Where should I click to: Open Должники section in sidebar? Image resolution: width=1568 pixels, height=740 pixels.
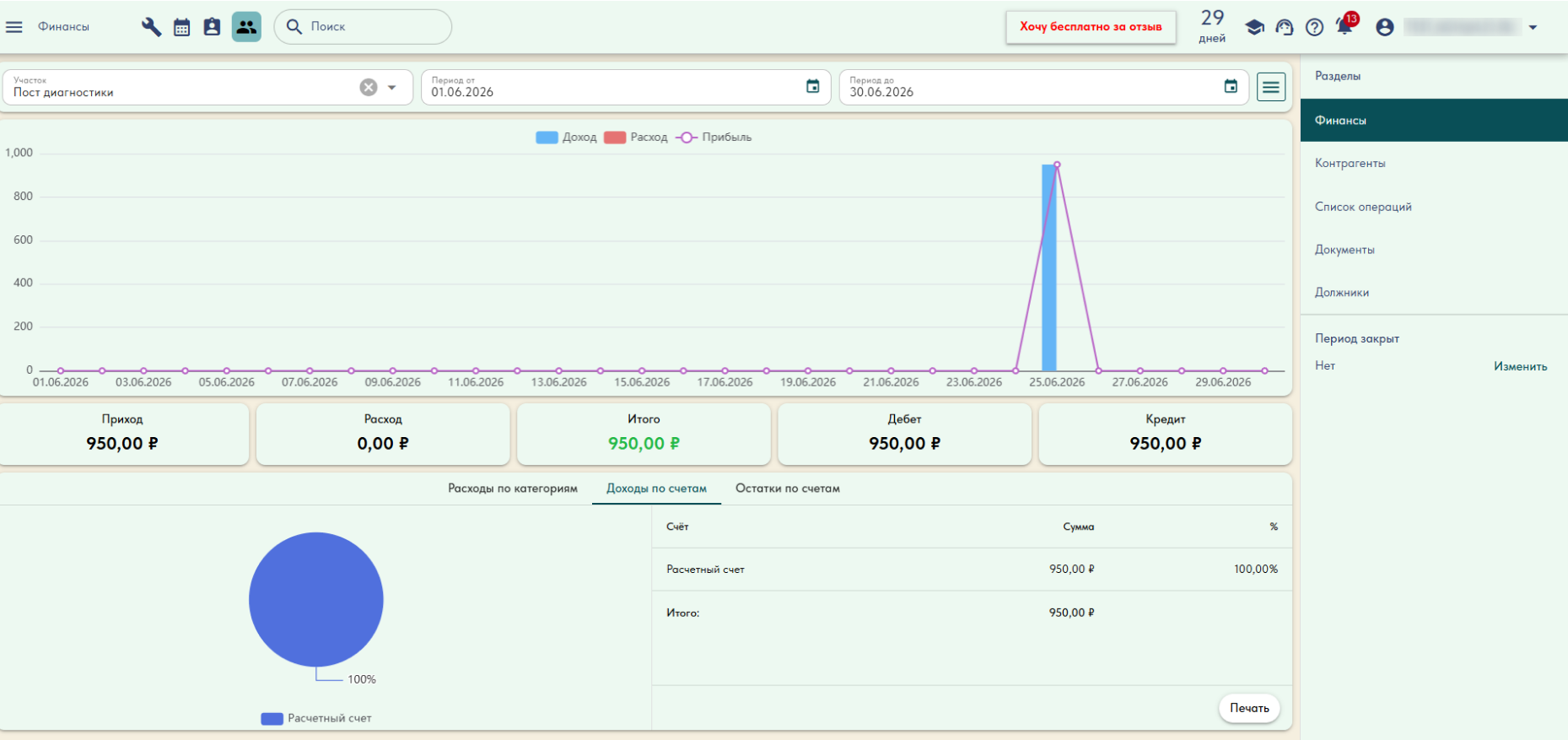[x=1434, y=293]
